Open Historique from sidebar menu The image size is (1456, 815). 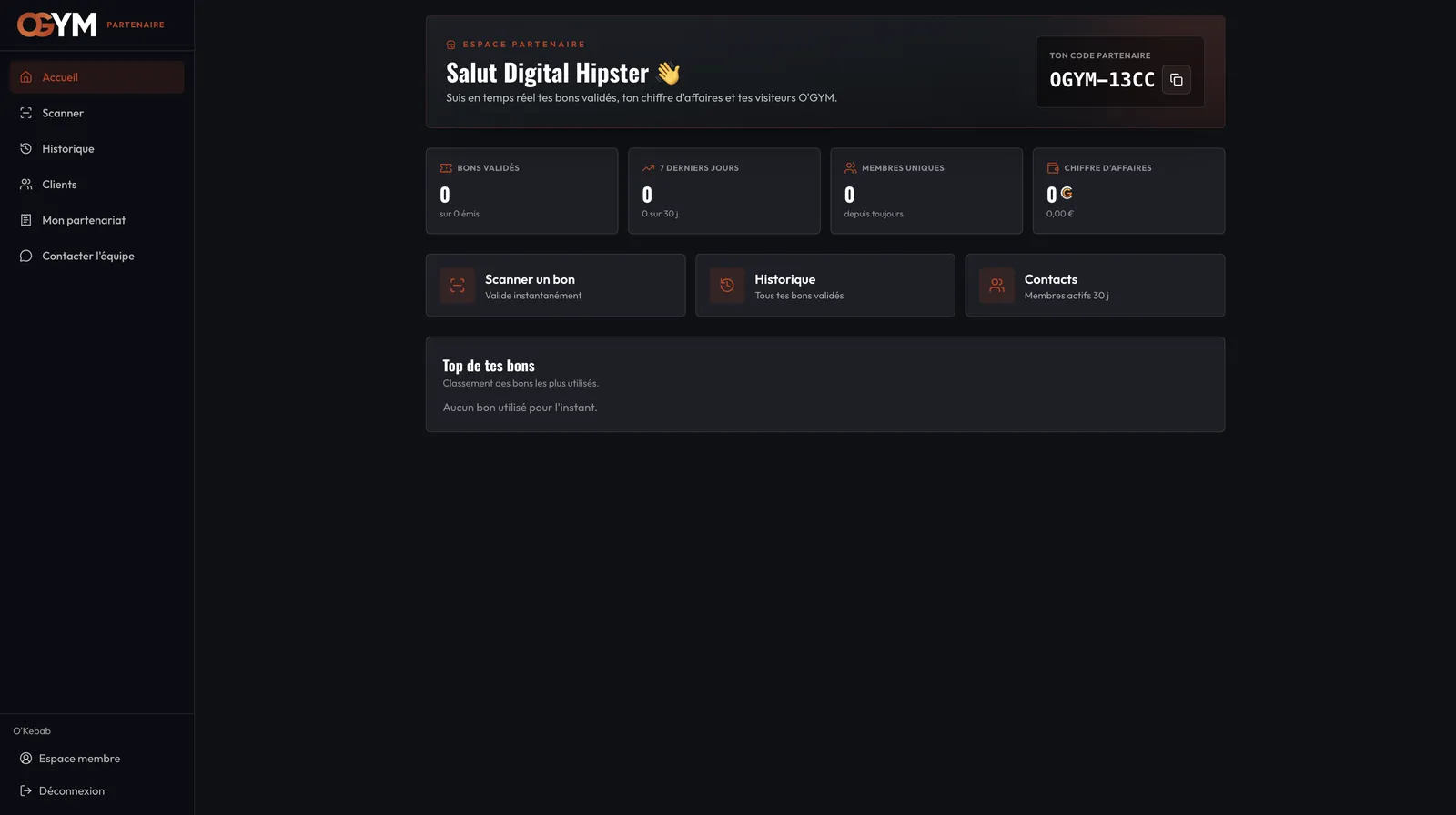click(x=97, y=148)
